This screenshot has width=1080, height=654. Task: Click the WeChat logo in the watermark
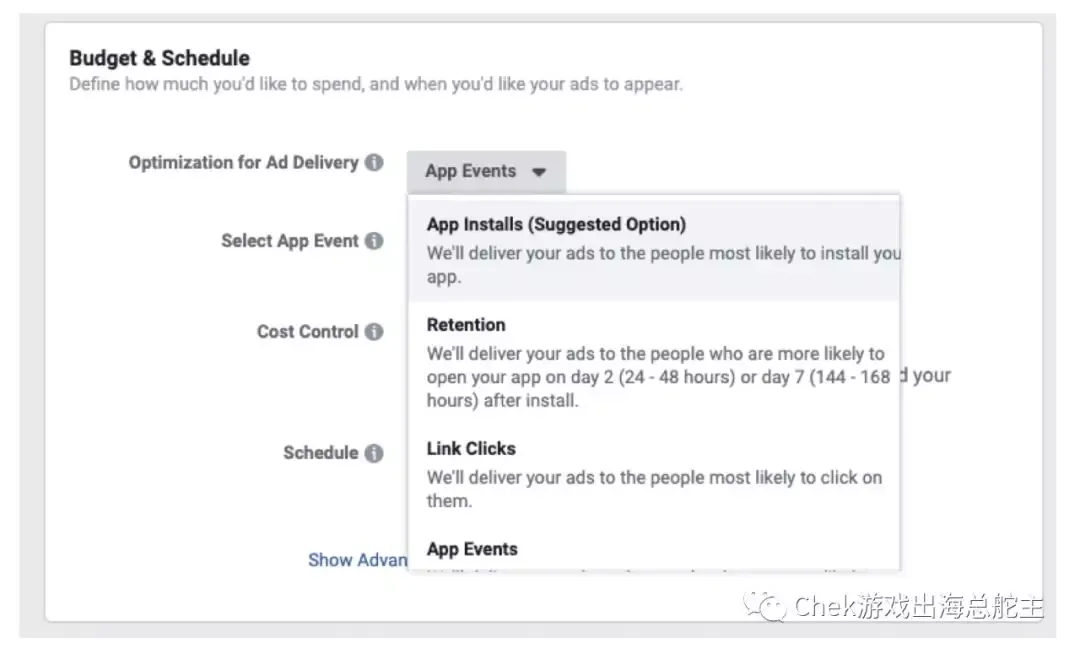[763, 606]
